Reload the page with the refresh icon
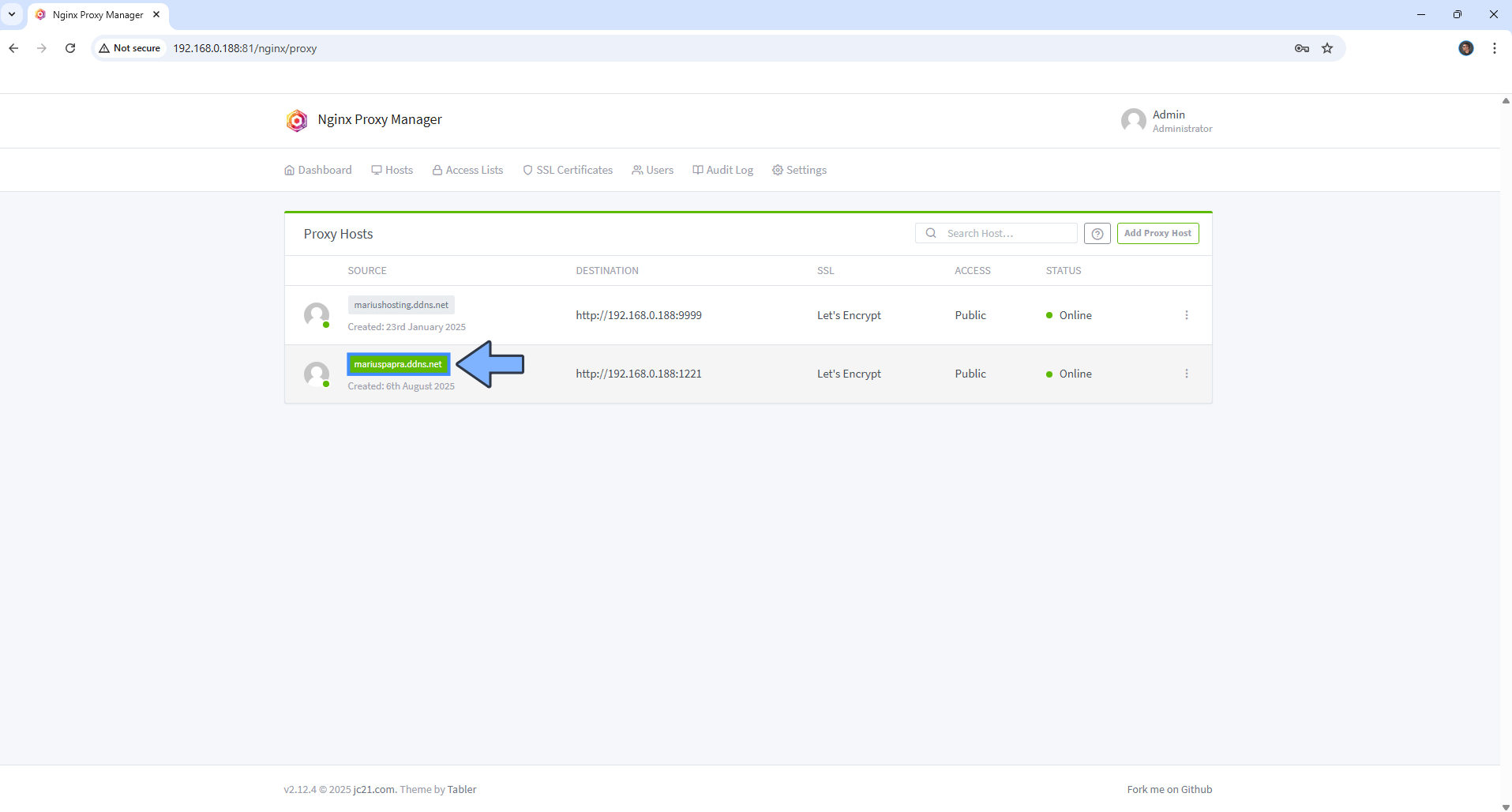Screen dimensions: 1512x812 [x=70, y=48]
